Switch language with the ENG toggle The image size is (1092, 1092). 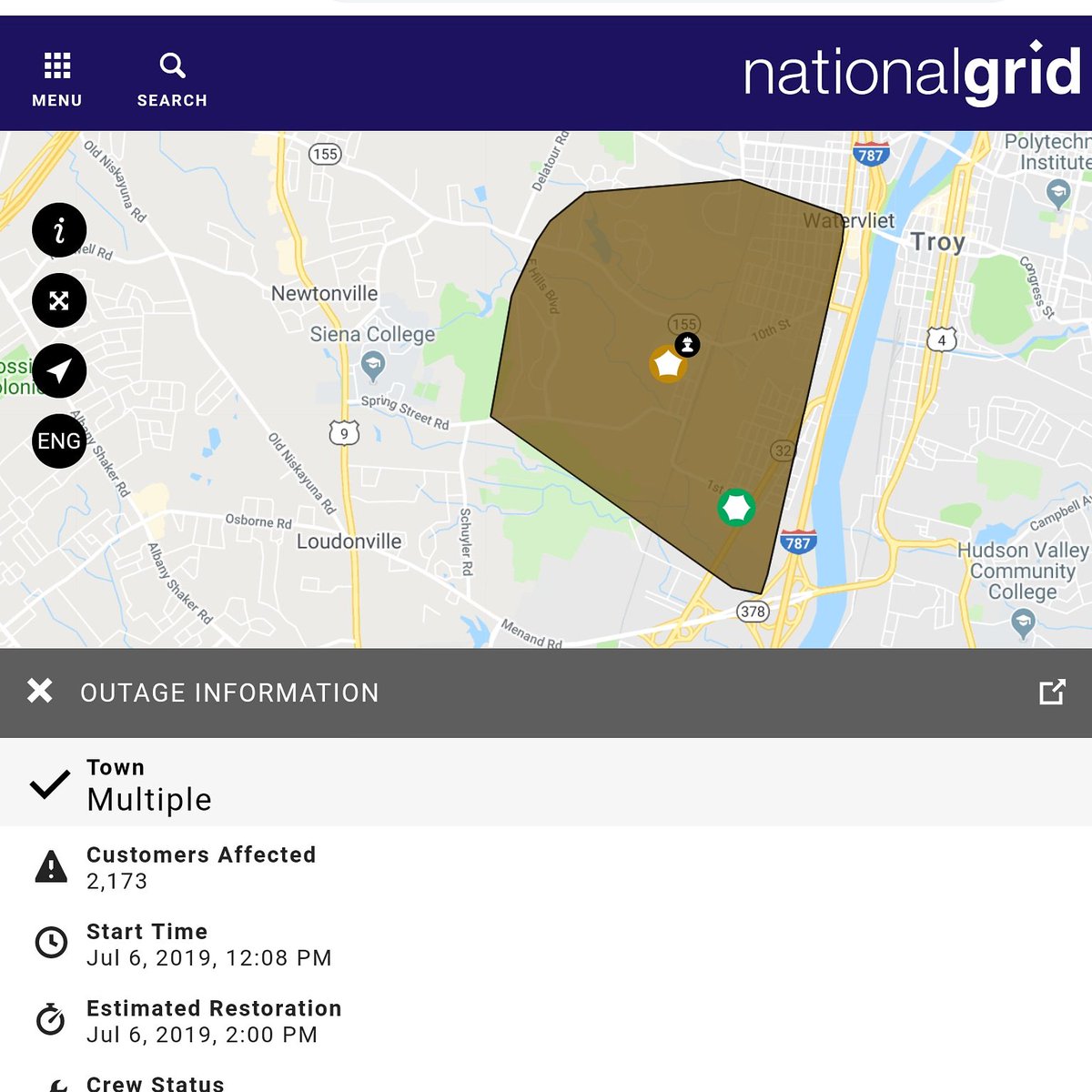click(x=59, y=440)
